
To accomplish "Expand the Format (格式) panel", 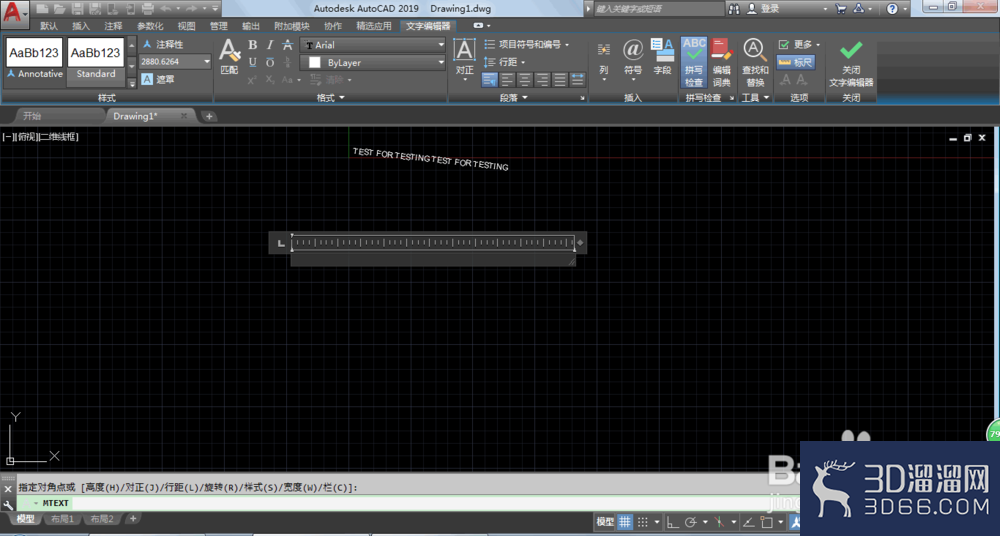I will click(330, 98).
